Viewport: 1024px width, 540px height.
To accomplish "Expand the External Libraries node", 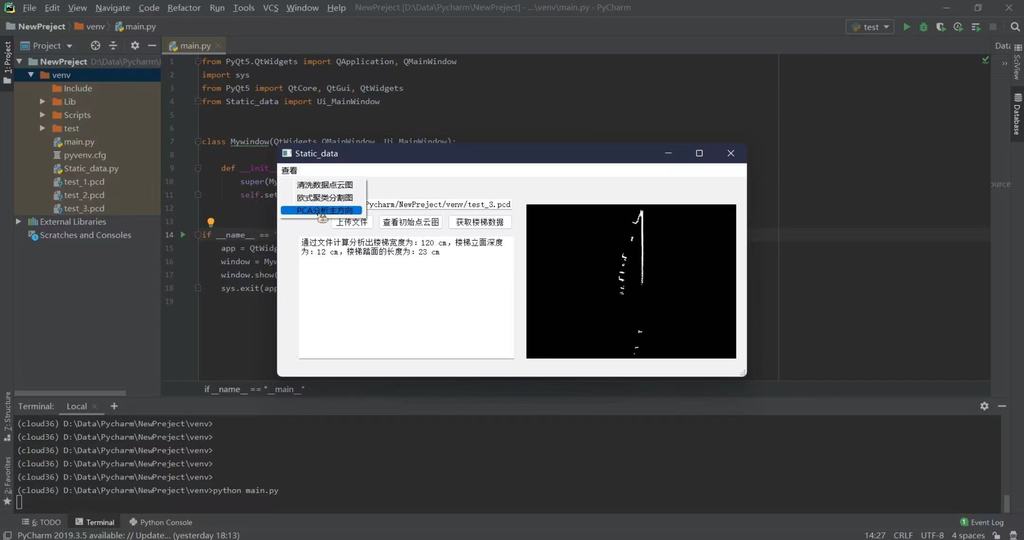I will 19,222.
